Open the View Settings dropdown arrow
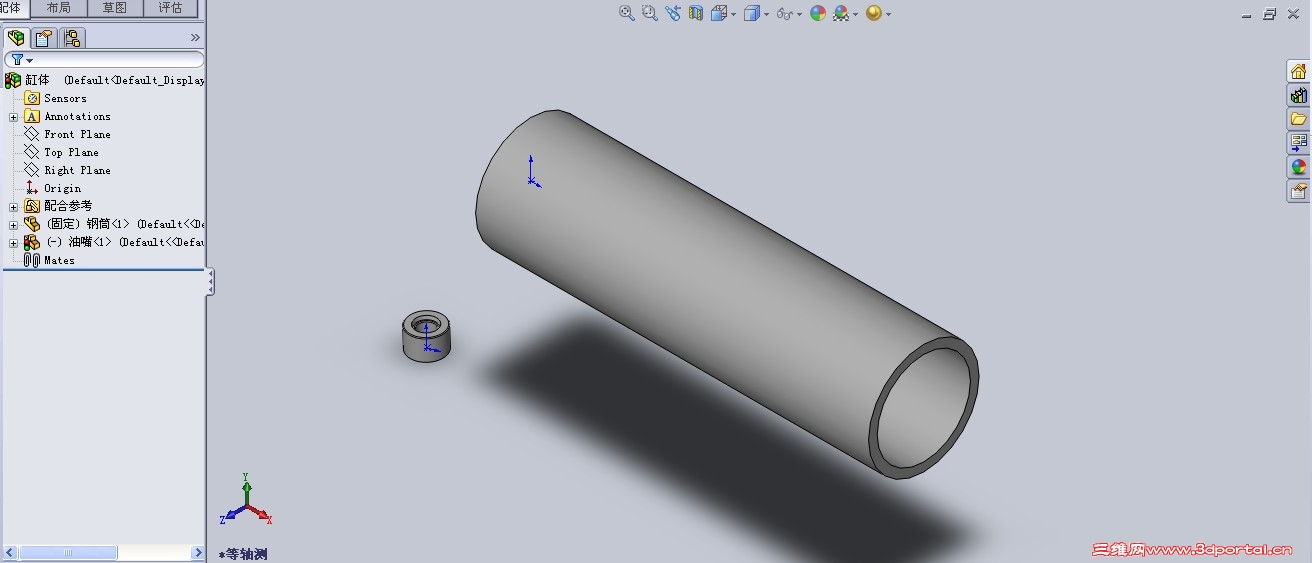1312x563 pixels. point(888,14)
